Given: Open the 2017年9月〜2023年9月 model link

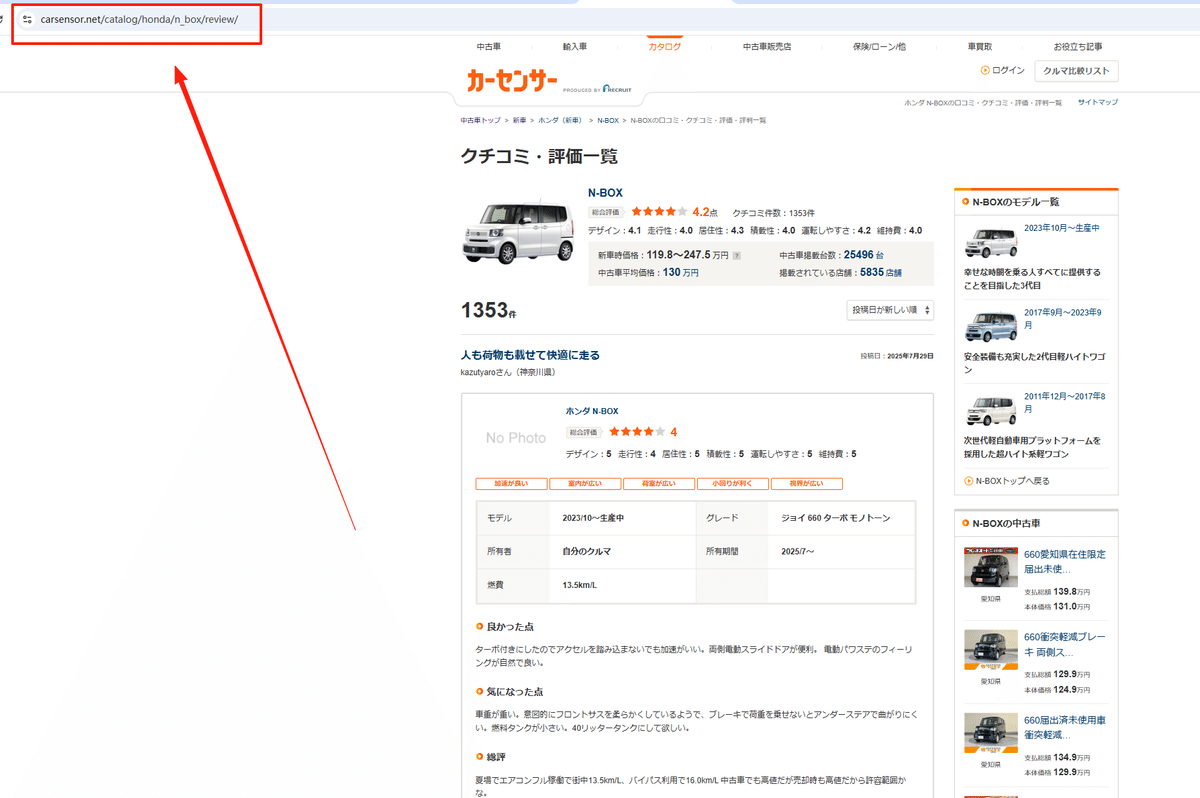Looking at the screenshot, I should pos(1063,318).
